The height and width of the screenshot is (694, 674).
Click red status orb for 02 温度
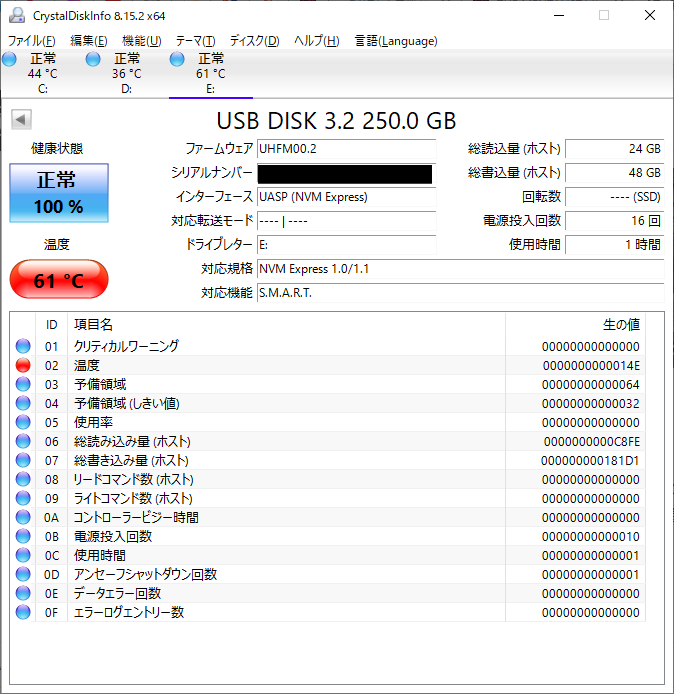[x=23, y=365]
